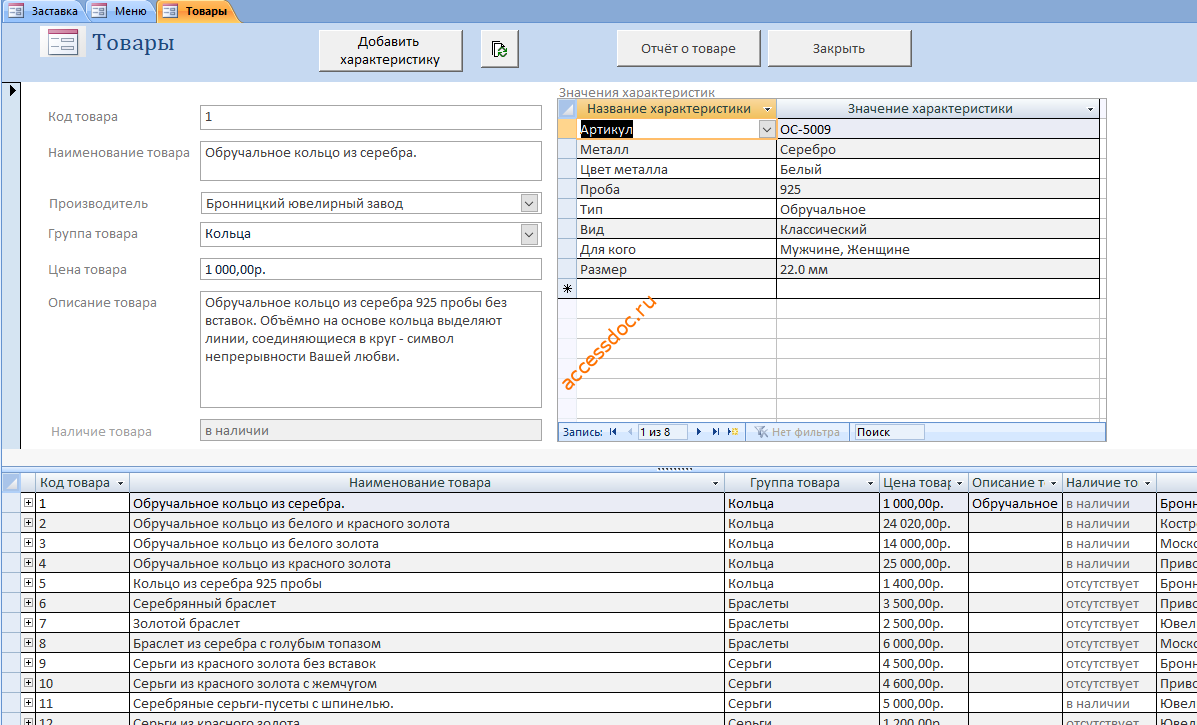Expand row for product code 5
This screenshot has width=1197, height=725.
pyautogui.click(x=28, y=583)
